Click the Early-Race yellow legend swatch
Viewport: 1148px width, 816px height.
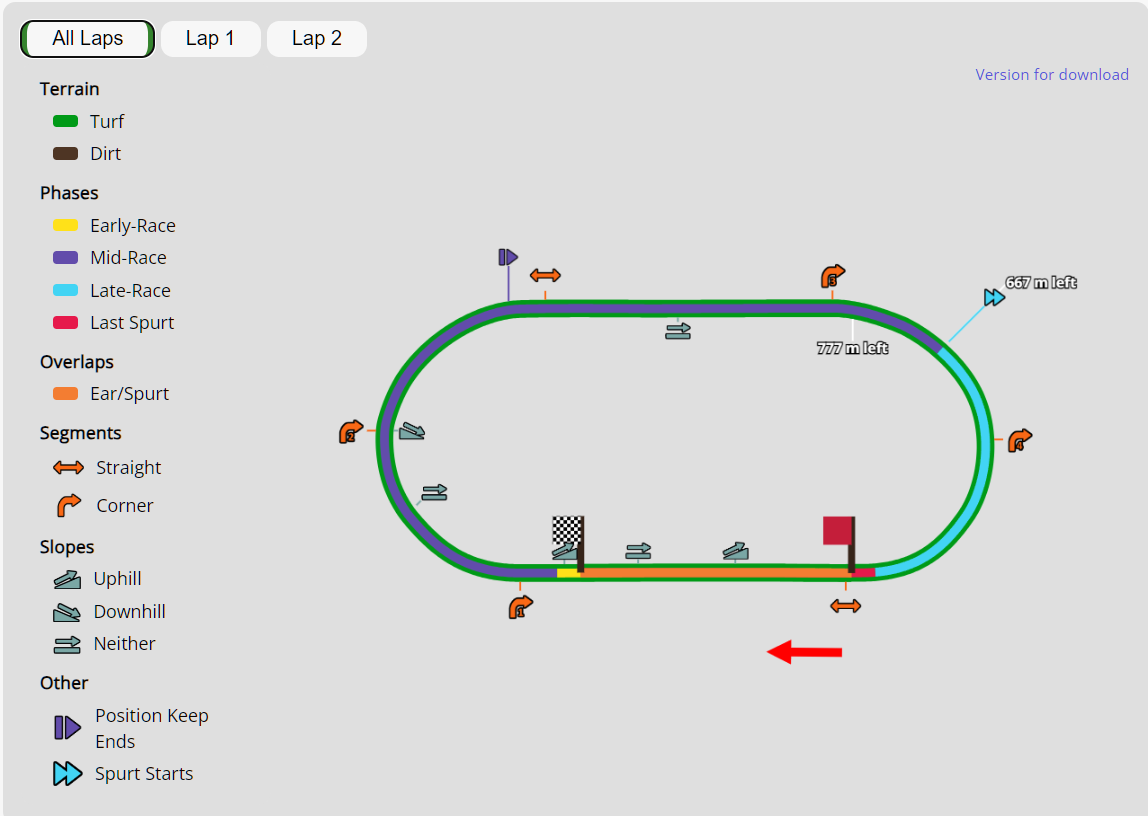pyautogui.click(x=66, y=225)
